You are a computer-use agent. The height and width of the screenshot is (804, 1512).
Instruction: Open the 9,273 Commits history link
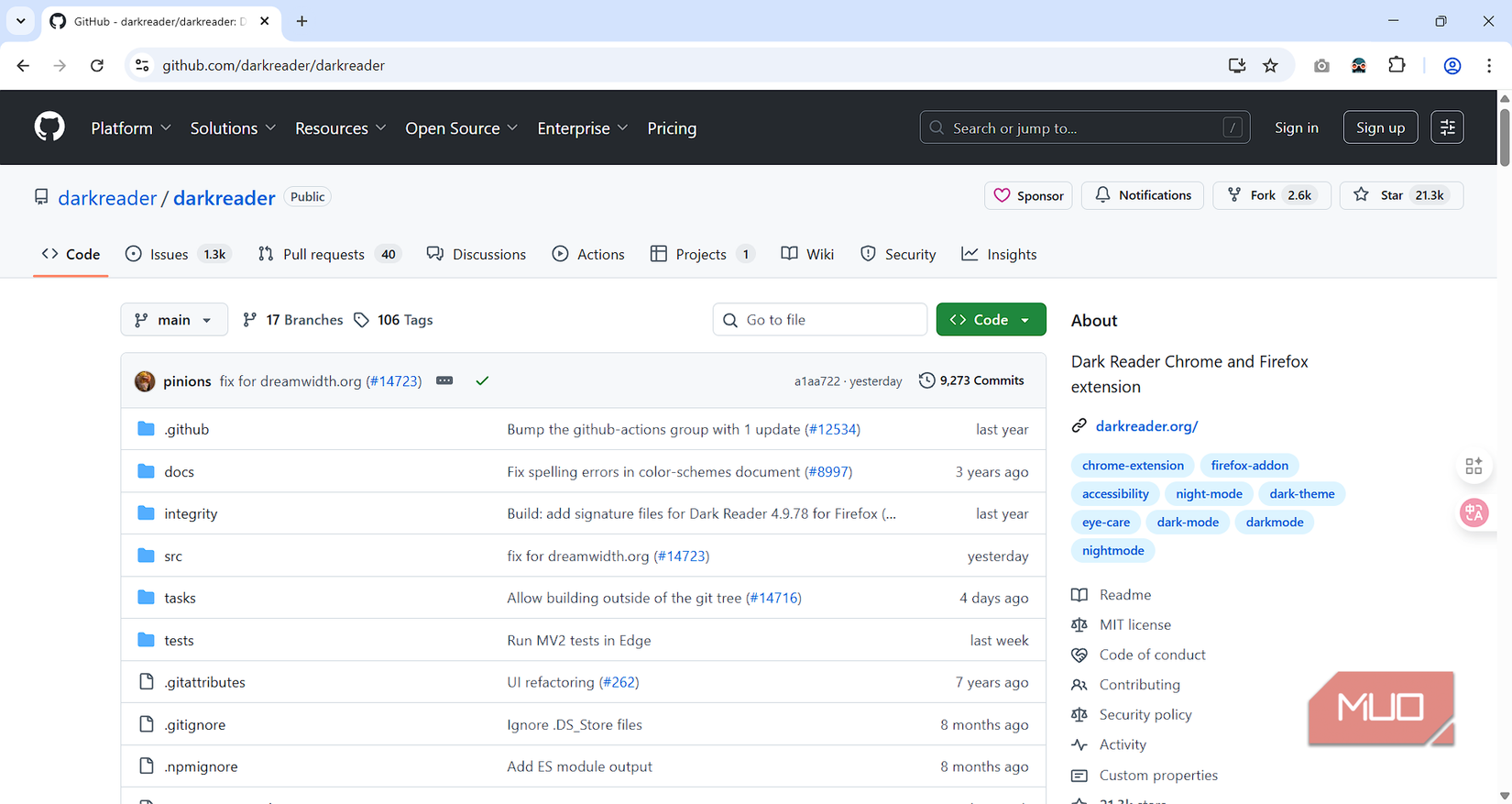pos(971,380)
